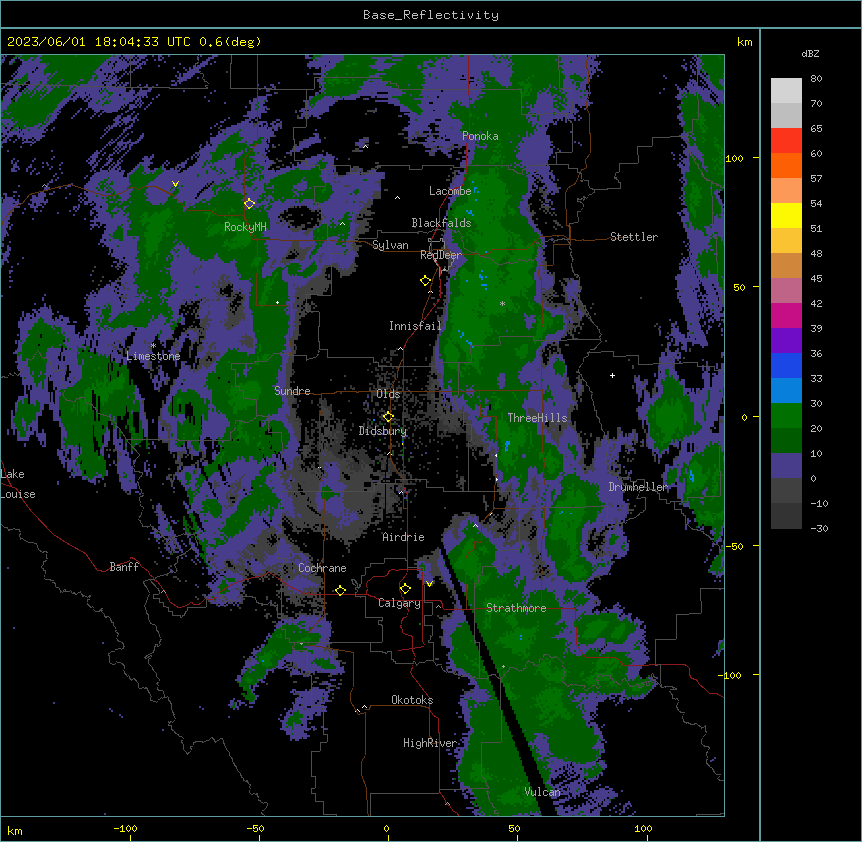Viewport: 862px width, 842px height.
Task: Click the Sylvan label
Action: coord(390,245)
